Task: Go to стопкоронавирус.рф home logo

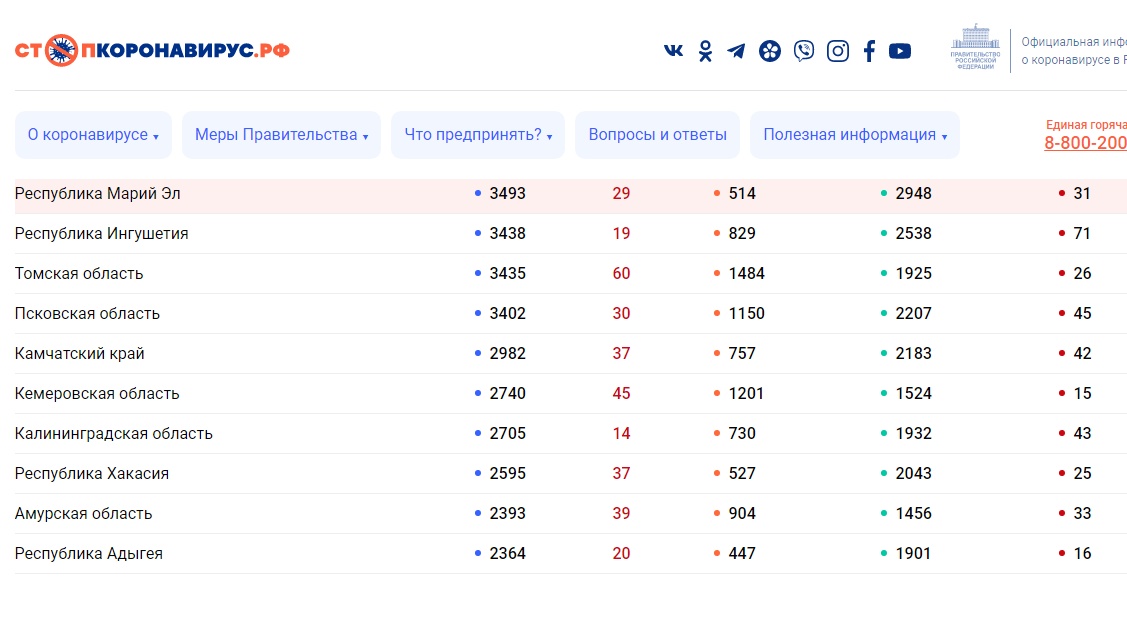Action: 152,50
